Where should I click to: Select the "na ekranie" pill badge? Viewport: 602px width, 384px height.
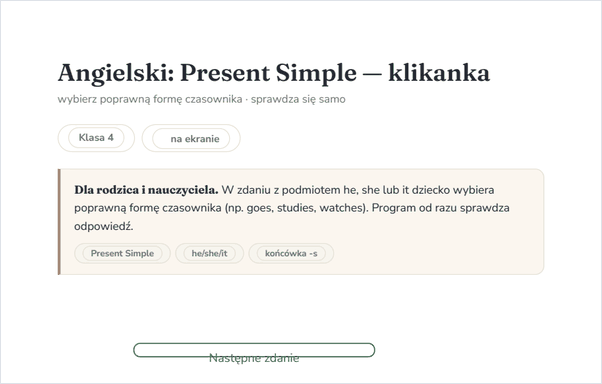191,138
